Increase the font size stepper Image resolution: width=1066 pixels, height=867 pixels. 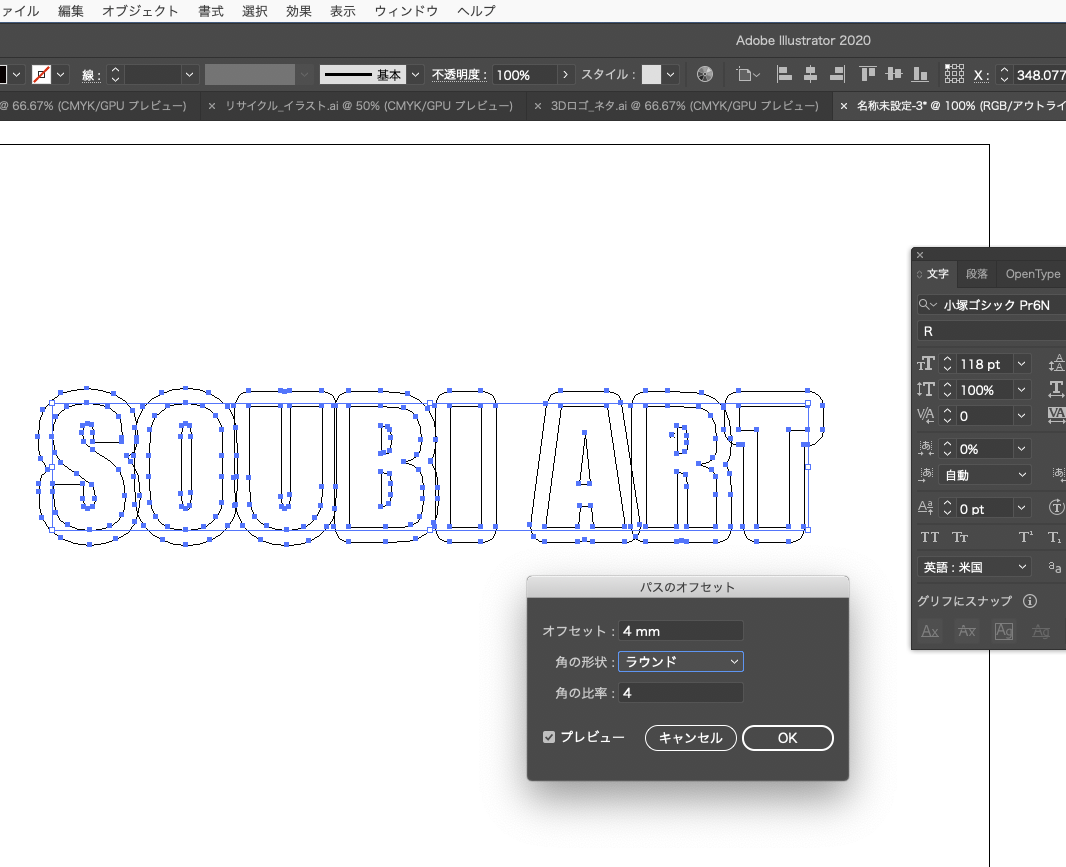(x=947, y=360)
